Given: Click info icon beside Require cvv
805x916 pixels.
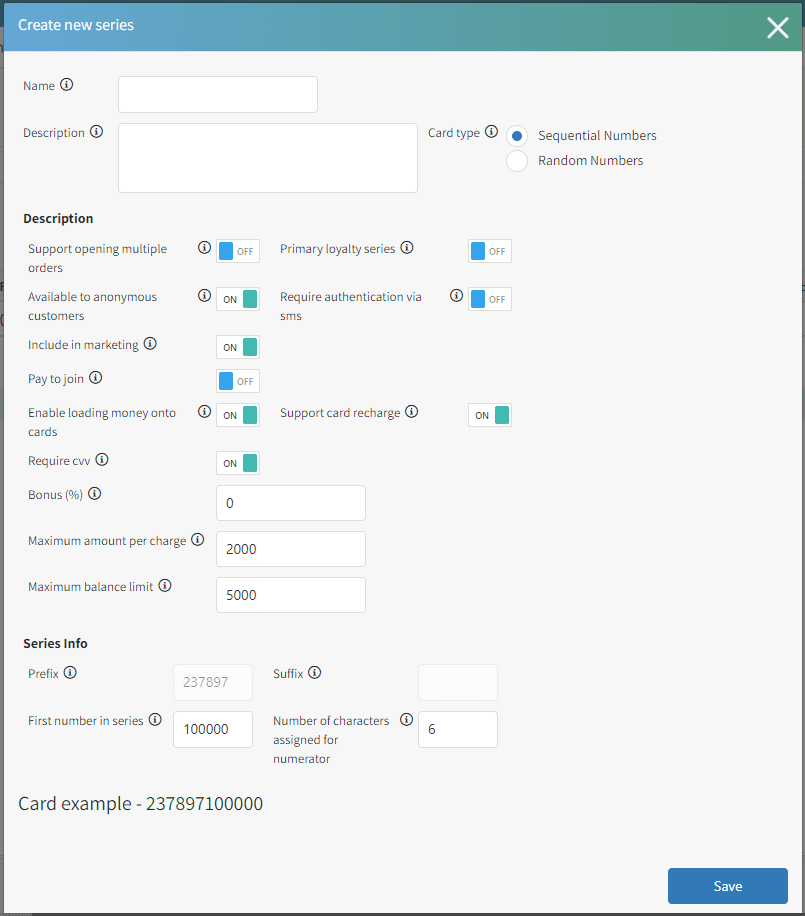Looking at the screenshot, I should (x=102, y=460).
